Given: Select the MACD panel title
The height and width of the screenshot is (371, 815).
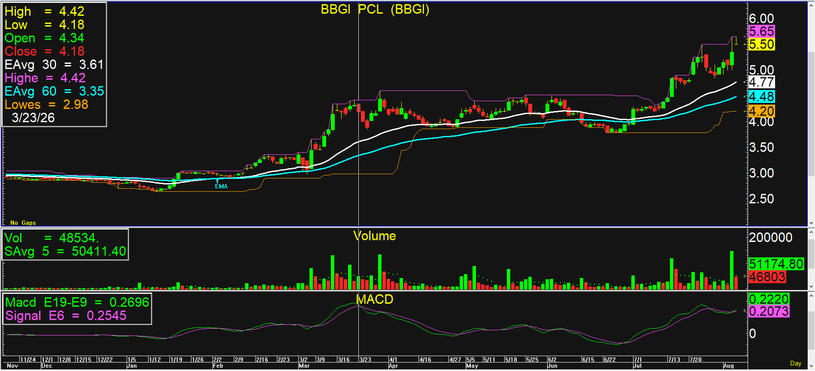Looking at the screenshot, I should tap(375, 299).
